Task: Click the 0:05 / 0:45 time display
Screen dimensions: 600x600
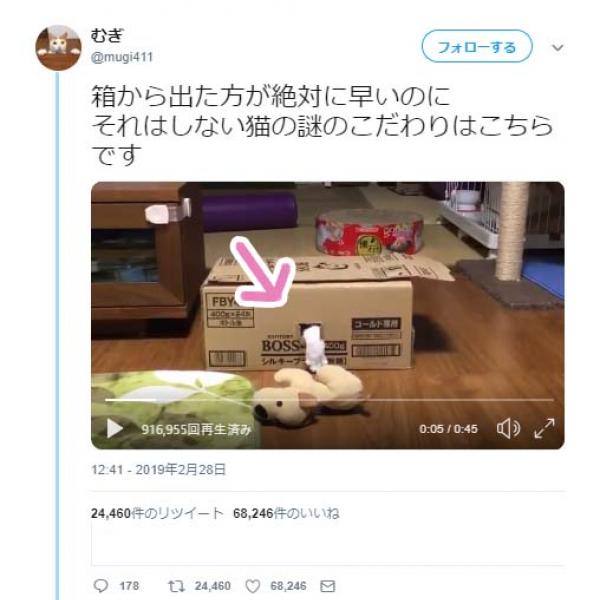Action: (448, 429)
